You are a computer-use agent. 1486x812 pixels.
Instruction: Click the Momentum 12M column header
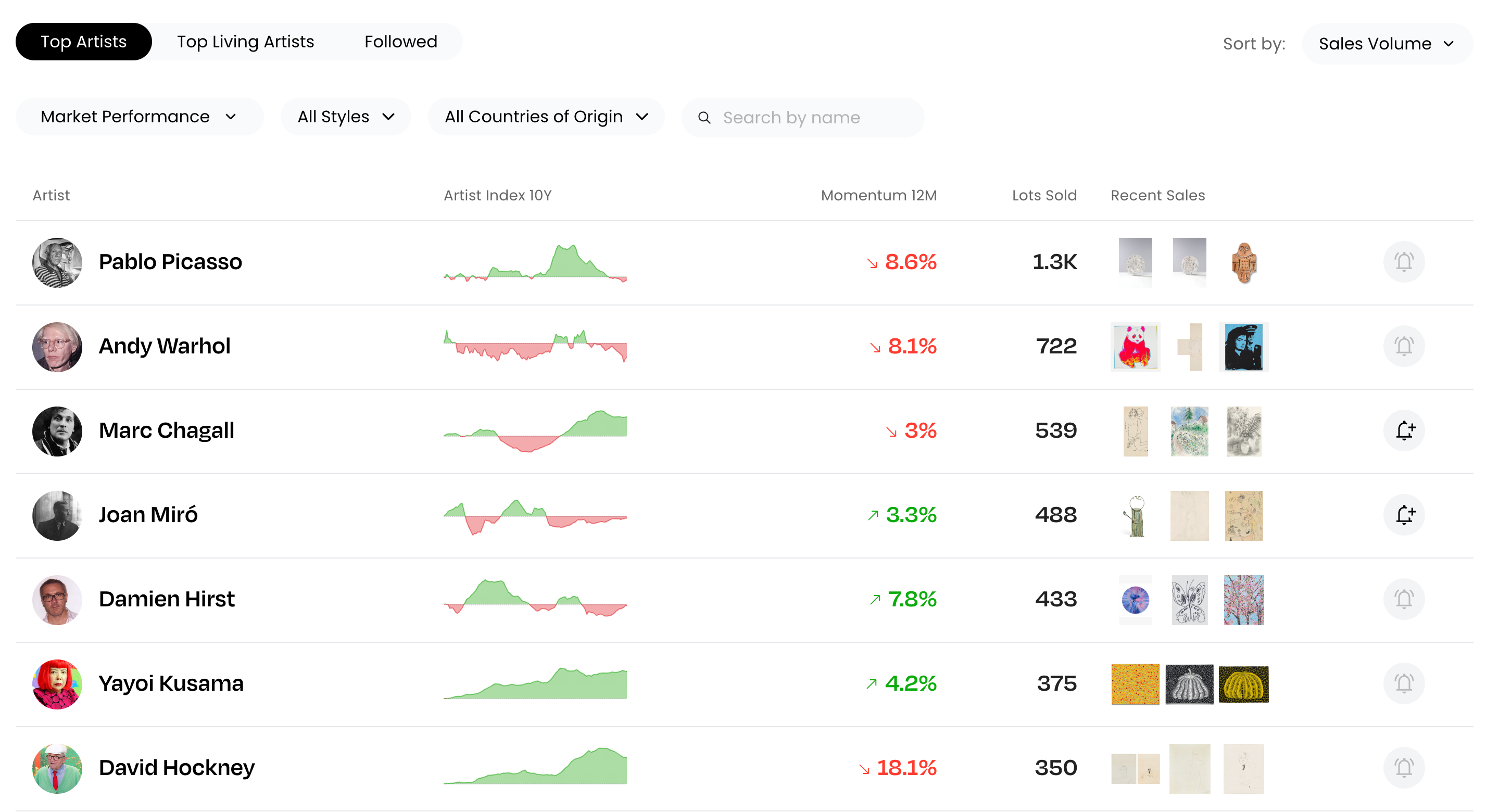pyautogui.click(x=878, y=196)
